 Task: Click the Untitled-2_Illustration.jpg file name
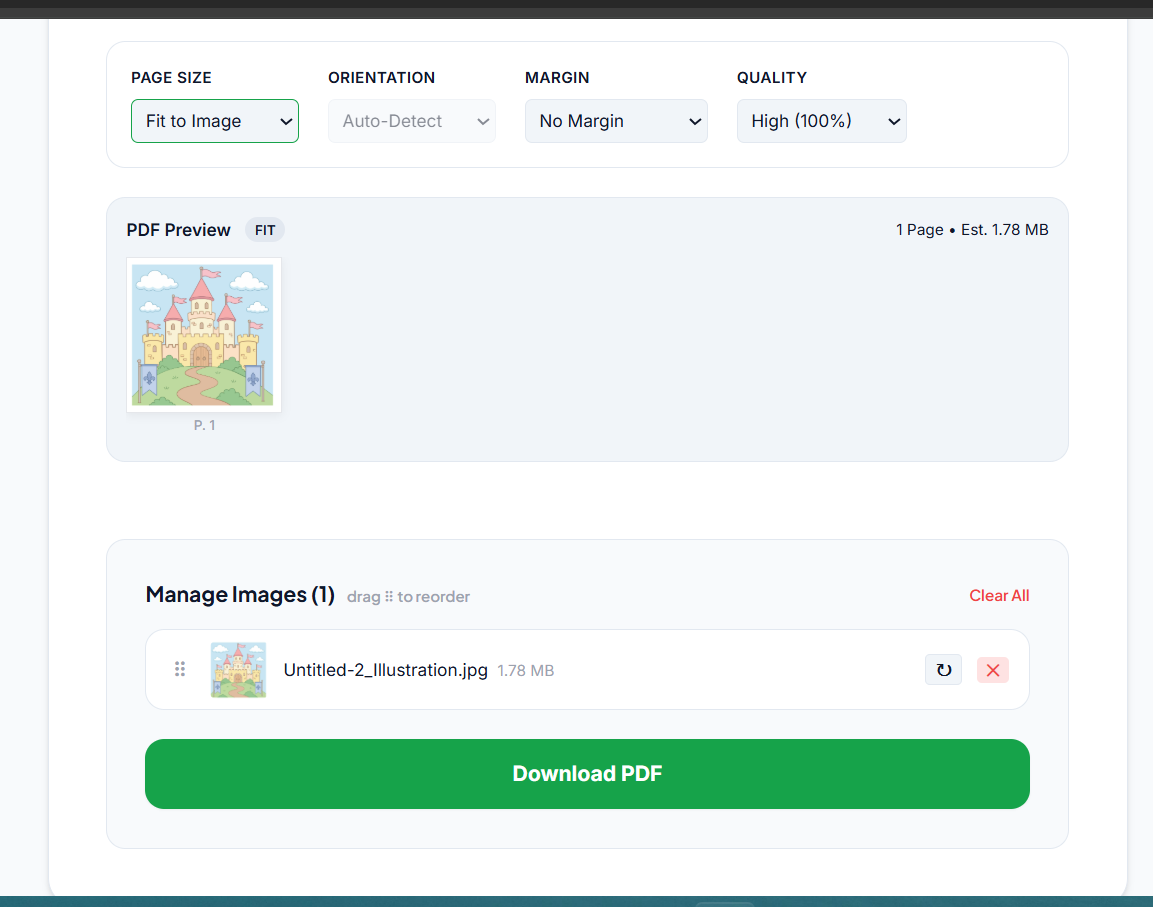tap(385, 670)
